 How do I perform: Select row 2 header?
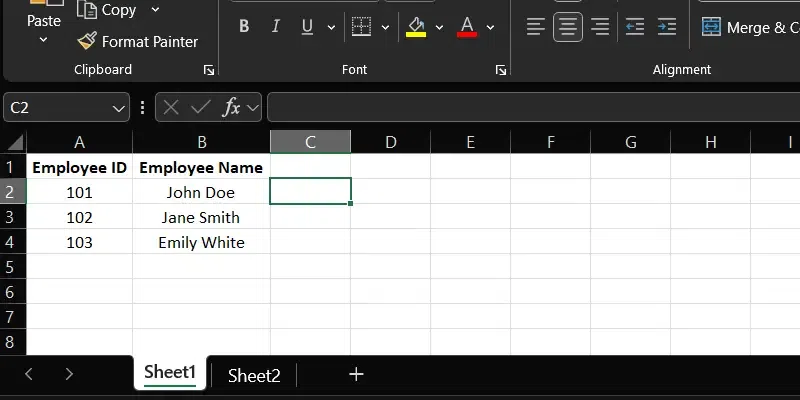(13, 191)
